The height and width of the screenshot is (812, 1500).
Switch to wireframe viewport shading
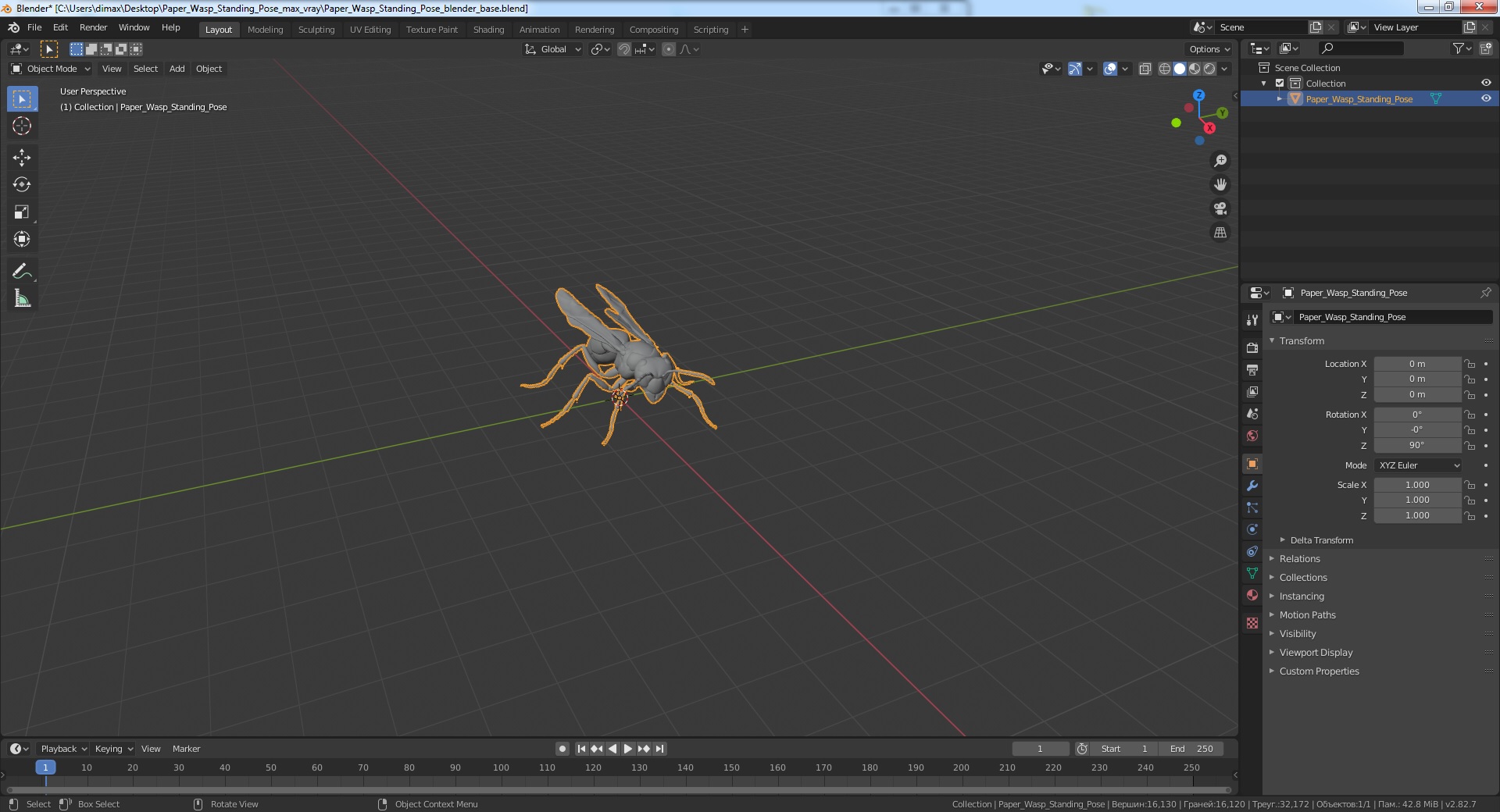pyautogui.click(x=1164, y=69)
